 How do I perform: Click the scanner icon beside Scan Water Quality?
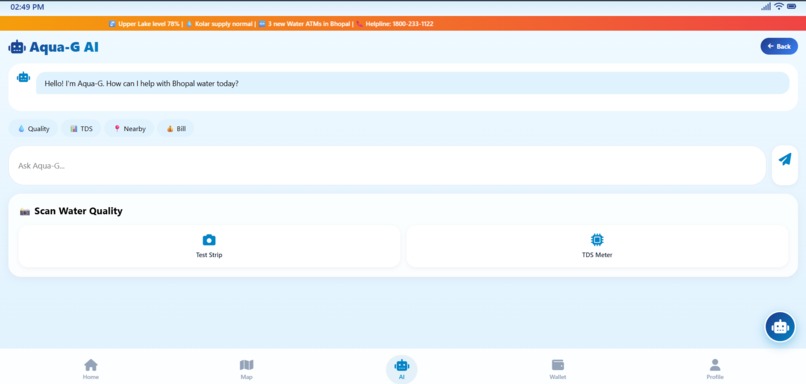(x=25, y=212)
